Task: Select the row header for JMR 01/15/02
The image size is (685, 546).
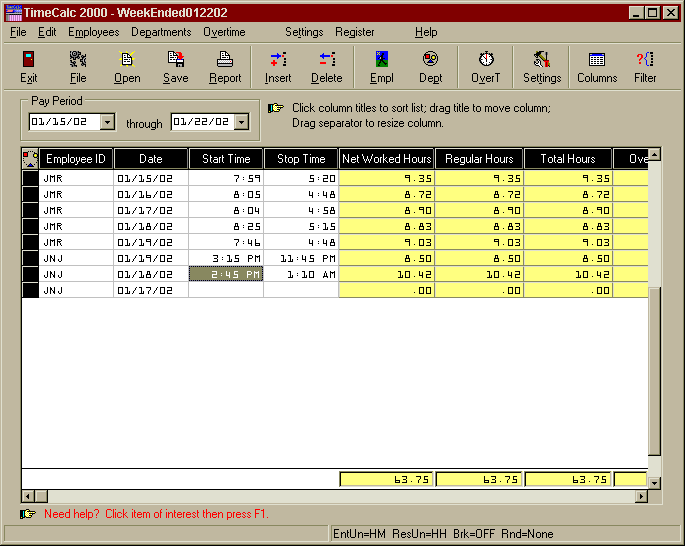Action: 30,178
